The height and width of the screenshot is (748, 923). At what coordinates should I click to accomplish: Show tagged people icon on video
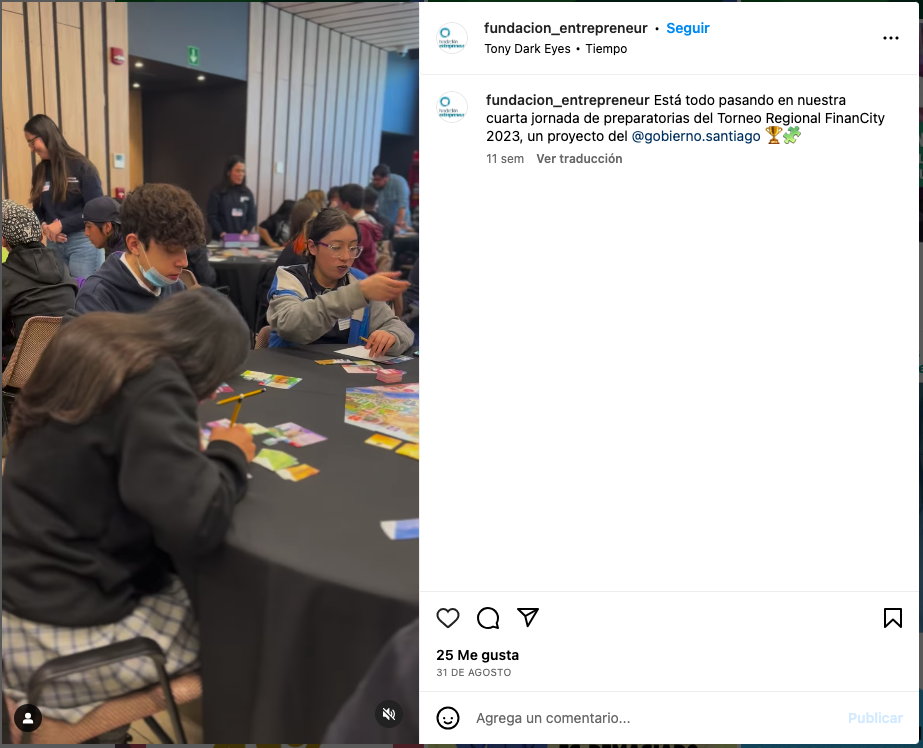pyautogui.click(x=28, y=718)
